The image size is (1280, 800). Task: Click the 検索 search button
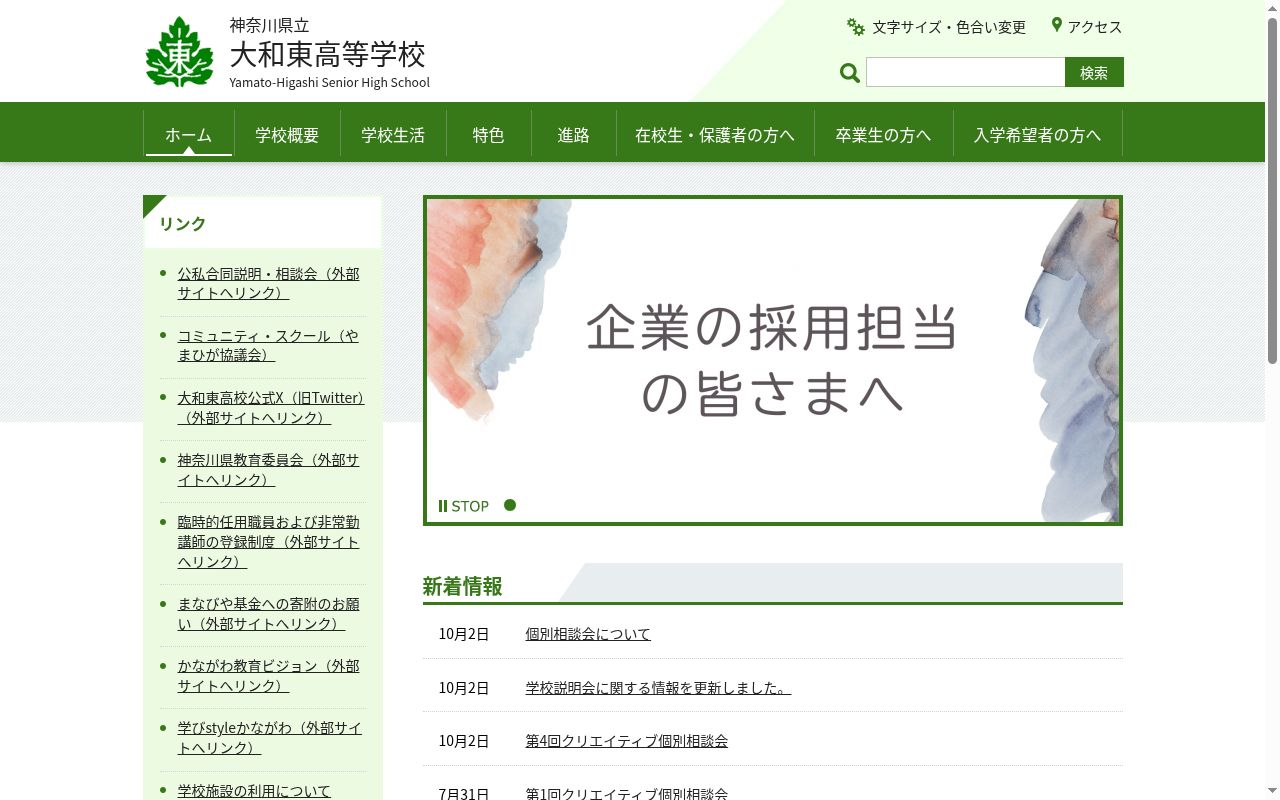1094,72
